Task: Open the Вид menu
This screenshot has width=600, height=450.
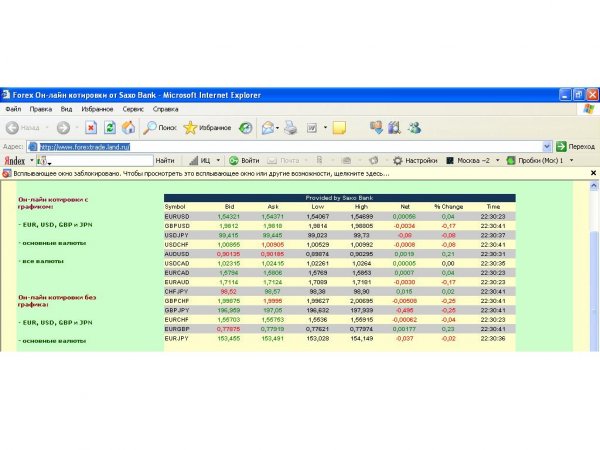Action: [x=66, y=109]
